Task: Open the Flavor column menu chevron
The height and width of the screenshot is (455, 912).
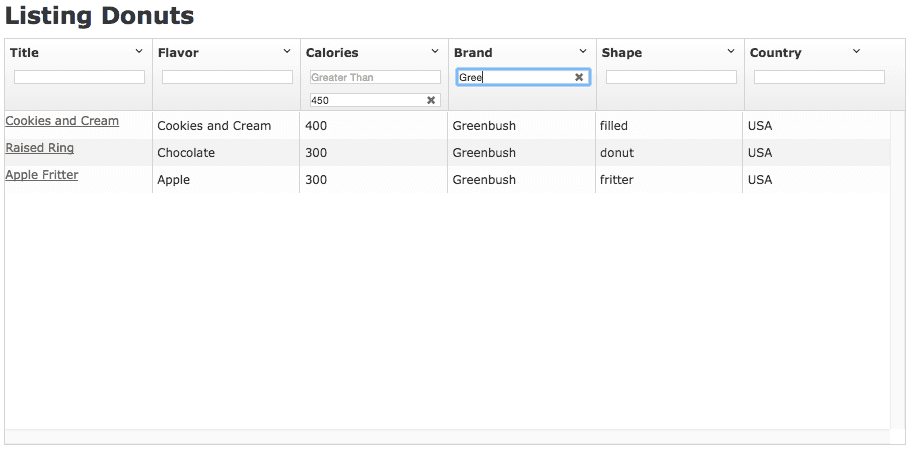Action: [287, 52]
